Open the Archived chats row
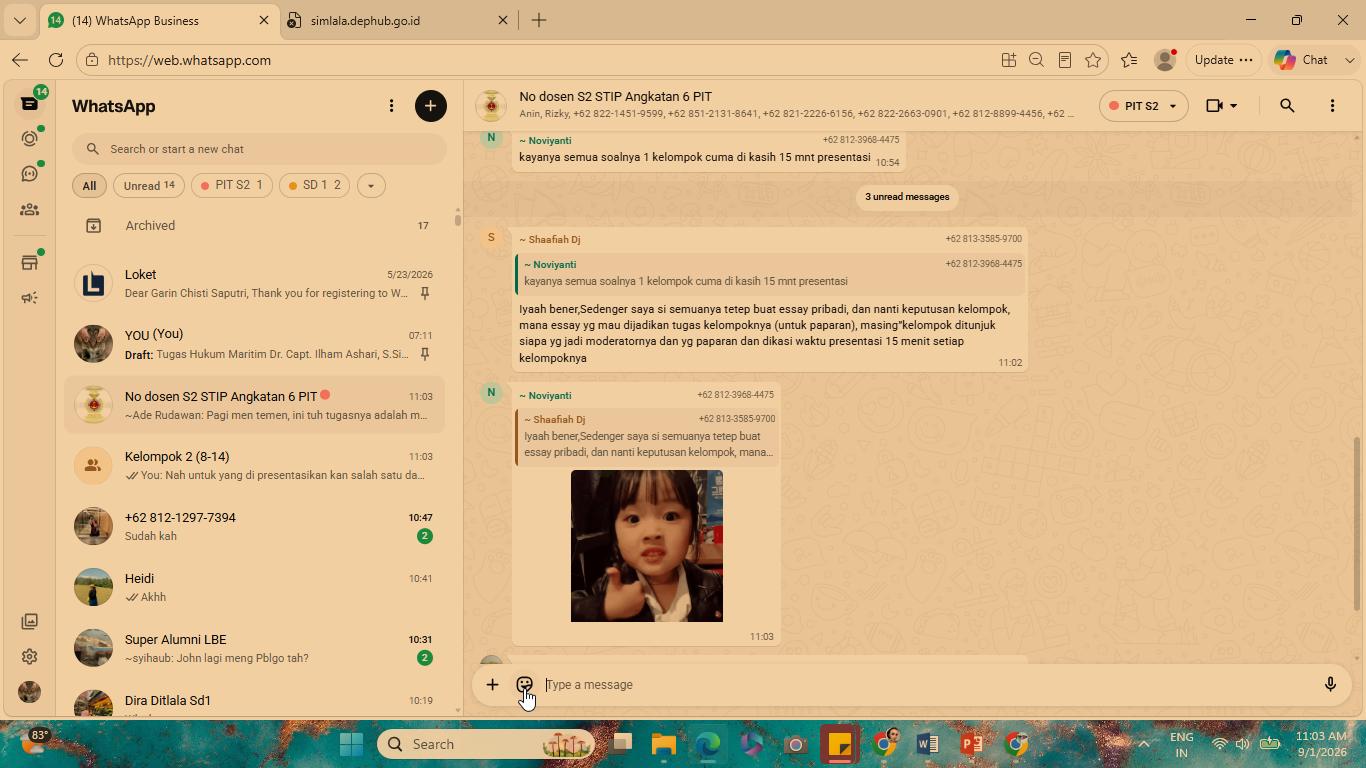This screenshot has width=1366, height=768. tap(255, 226)
